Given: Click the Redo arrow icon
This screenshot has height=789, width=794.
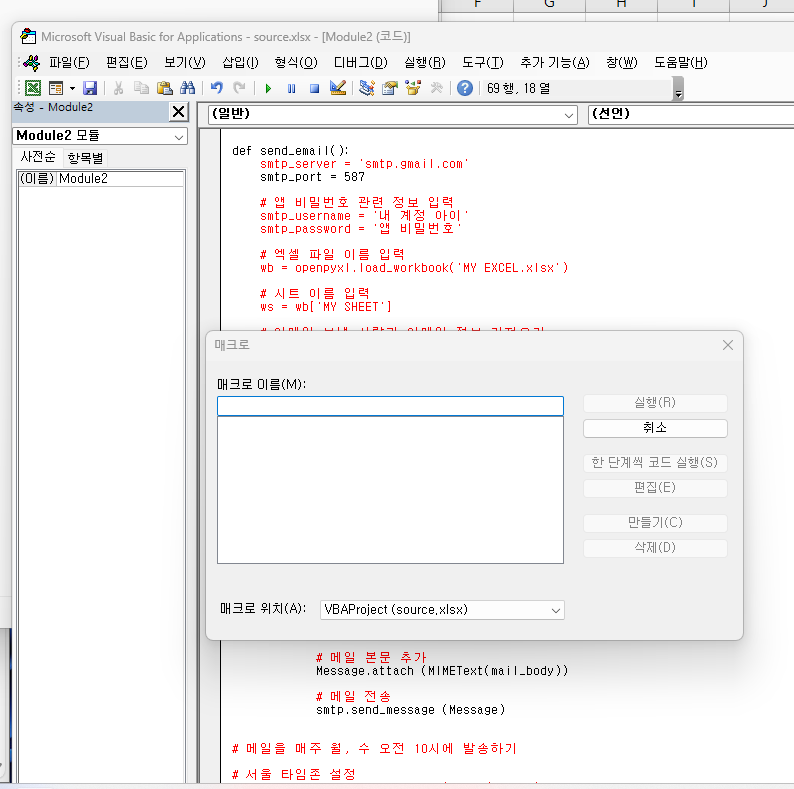Looking at the screenshot, I should (x=239, y=88).
